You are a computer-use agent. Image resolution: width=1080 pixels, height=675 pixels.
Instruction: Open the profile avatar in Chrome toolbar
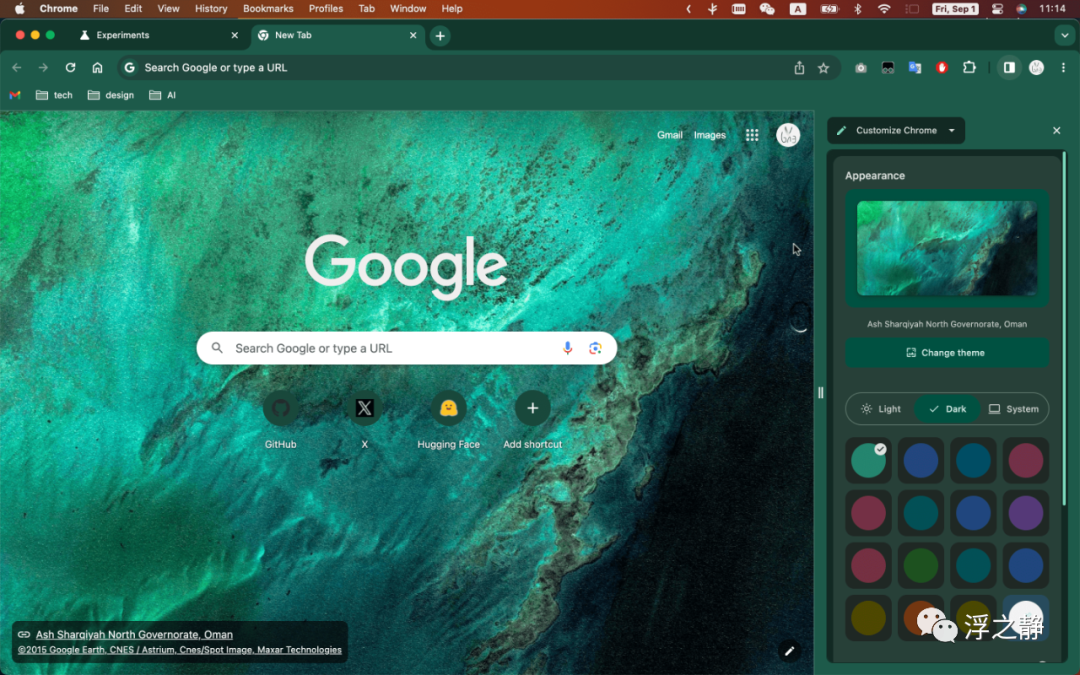click(1036, 68)
